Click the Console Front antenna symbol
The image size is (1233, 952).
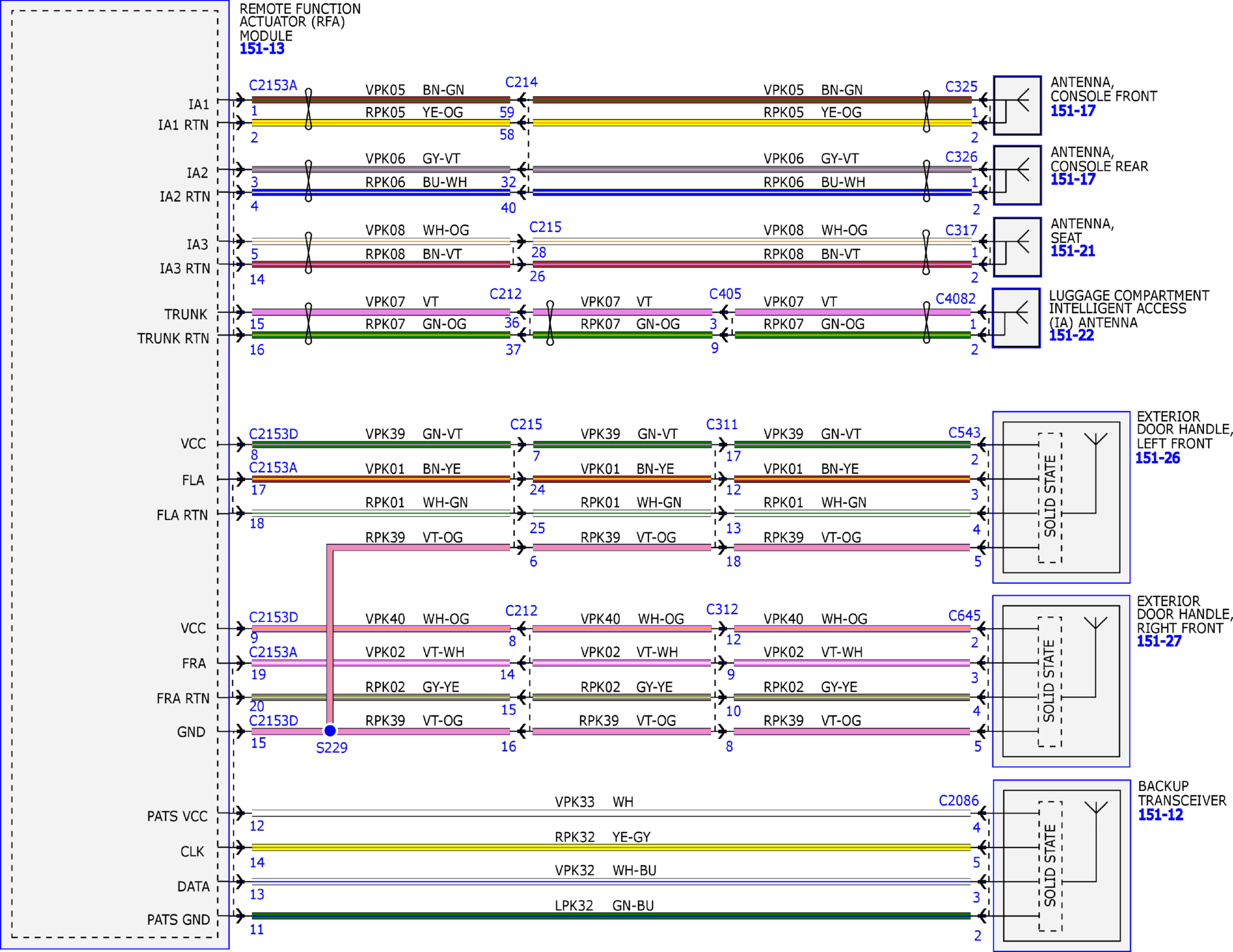1017,105
